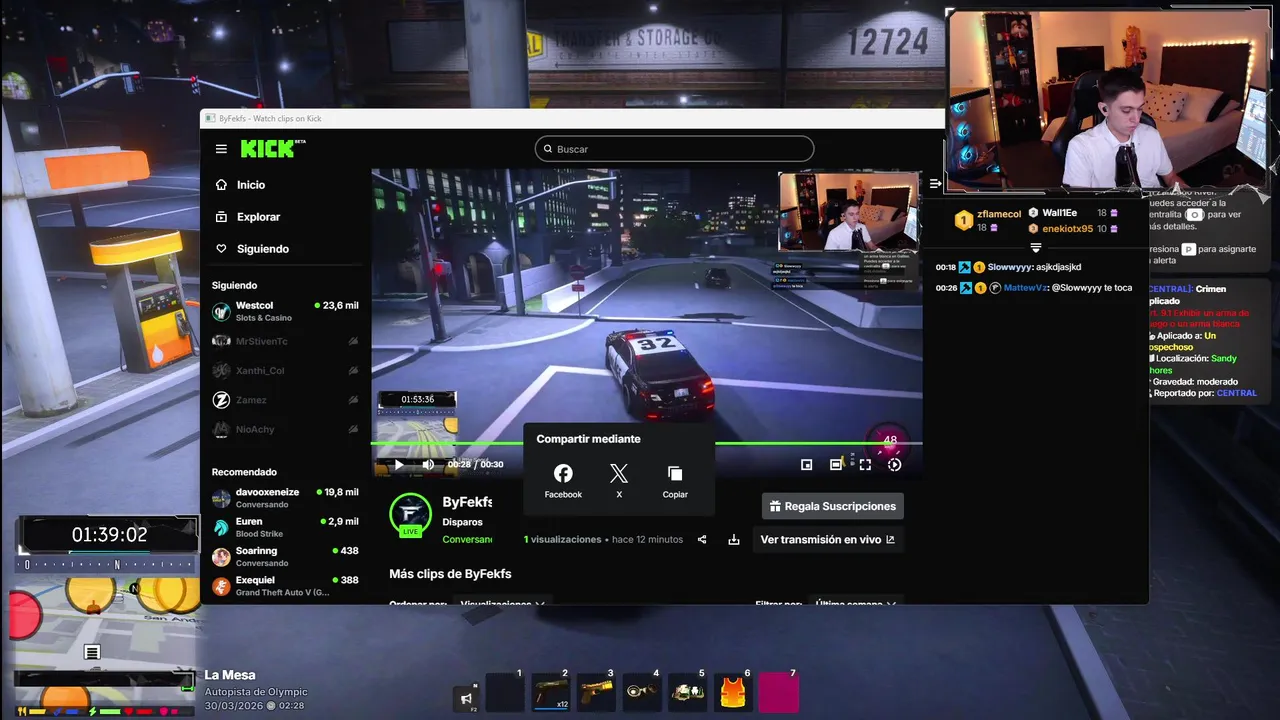1280x720 pixels.
Task: Collapse the chat panel with the arrow icon
Action: 935,183
